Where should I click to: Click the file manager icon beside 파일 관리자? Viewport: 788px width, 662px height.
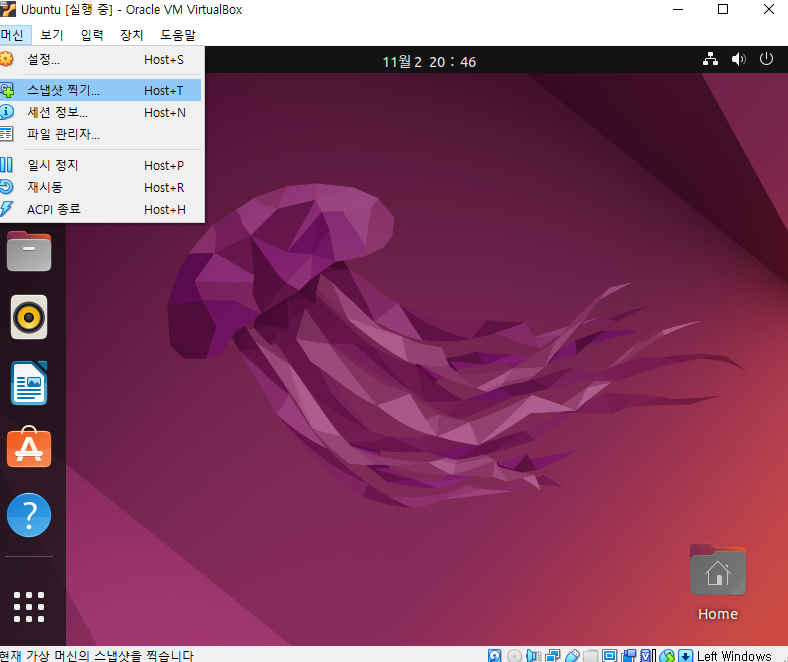6,134
